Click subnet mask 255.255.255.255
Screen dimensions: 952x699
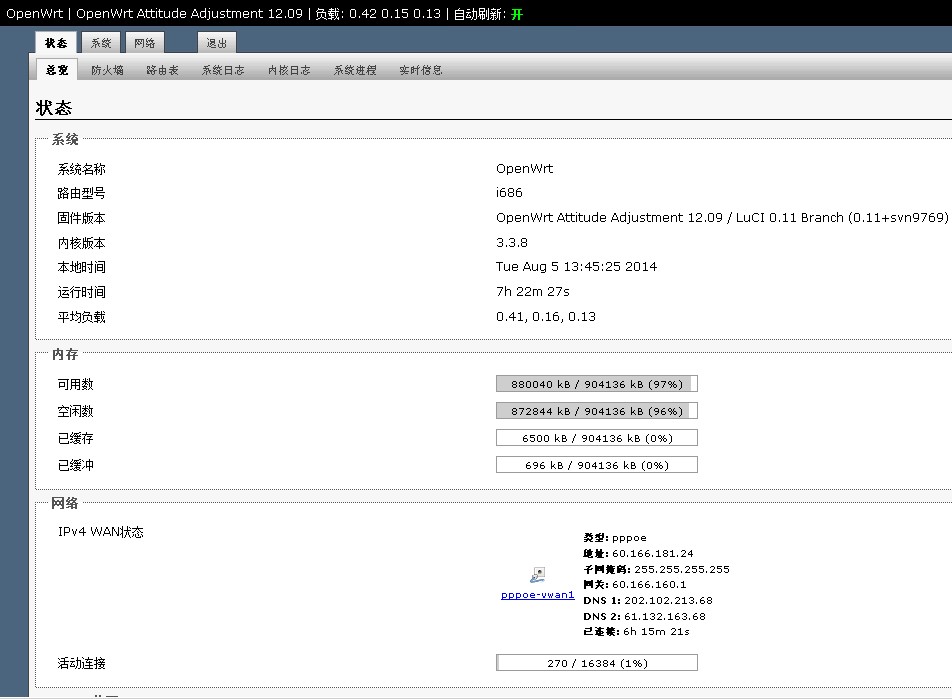[x=682, y=569]
